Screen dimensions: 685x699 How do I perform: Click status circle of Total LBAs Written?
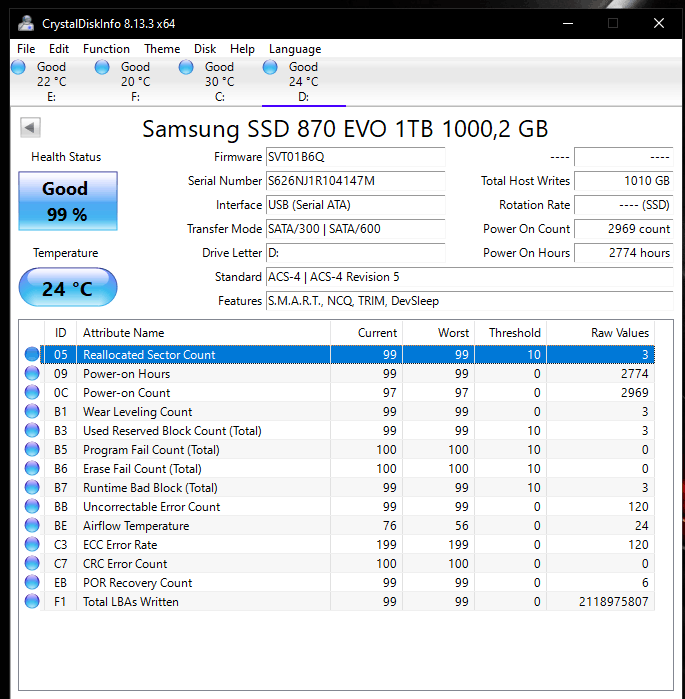pyautogui.click(x=32, y=601)
